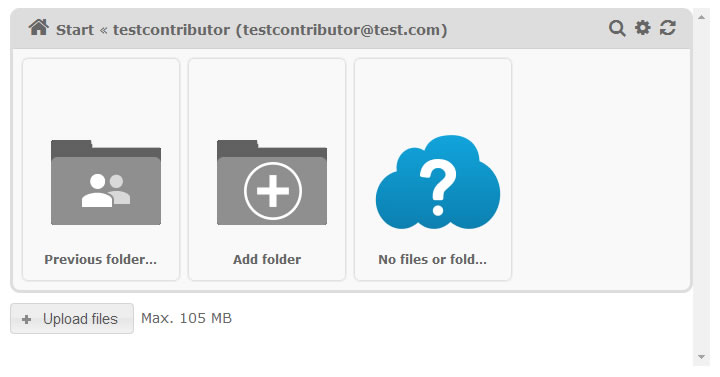
Task: Click the « separator in the breadcrumb
Action: [x=103, y=30]
